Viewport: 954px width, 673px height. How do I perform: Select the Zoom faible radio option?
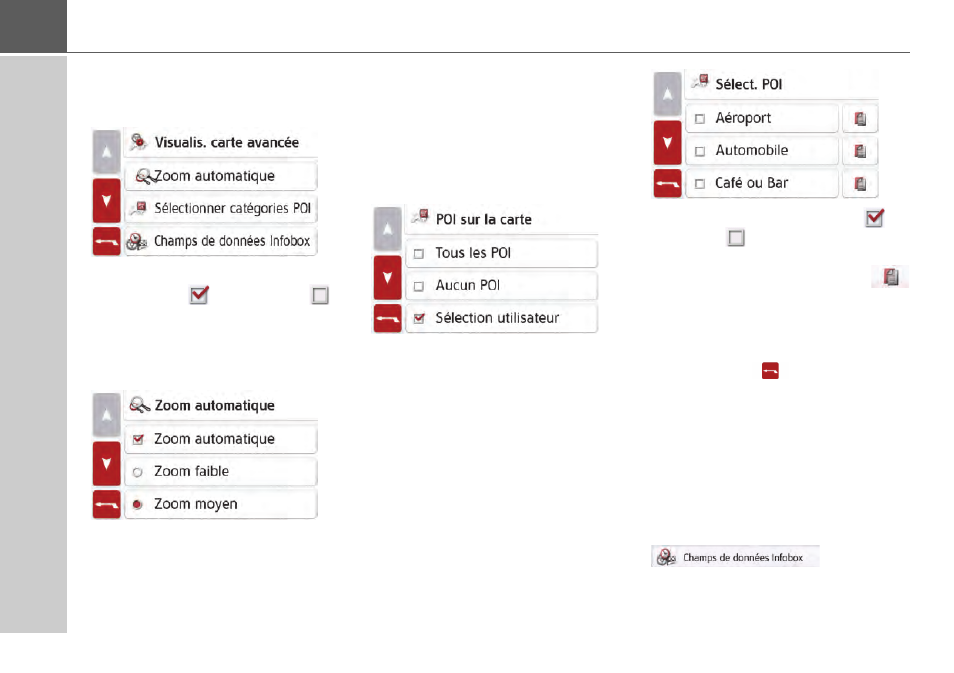click(x=138, y=472)
